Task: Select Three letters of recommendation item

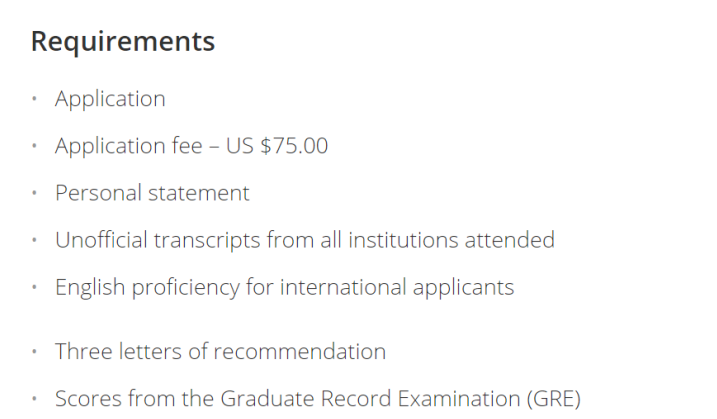Action: (x=220, y=352)
